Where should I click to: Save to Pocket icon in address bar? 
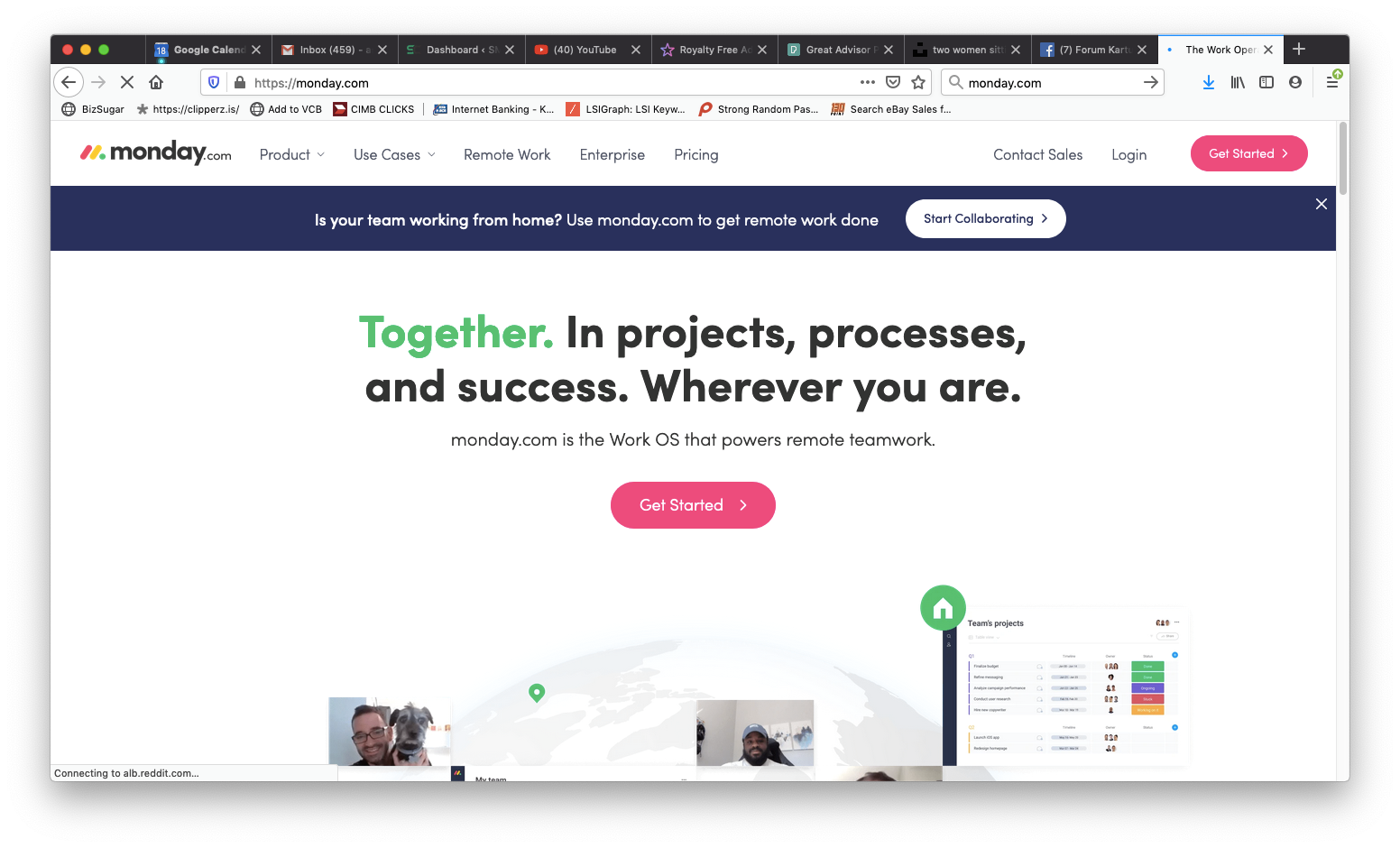tap(893, 82)
